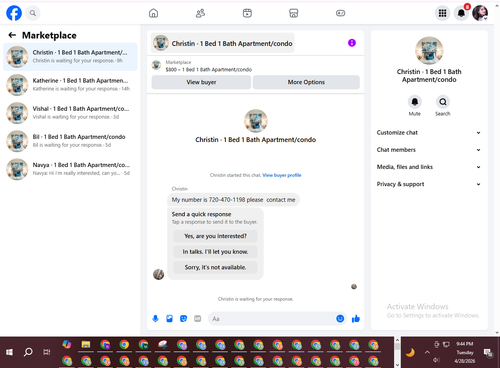500x368 pixels.
Task: Open the Windows taskbar search icon
Action: [x=28, y=352]
